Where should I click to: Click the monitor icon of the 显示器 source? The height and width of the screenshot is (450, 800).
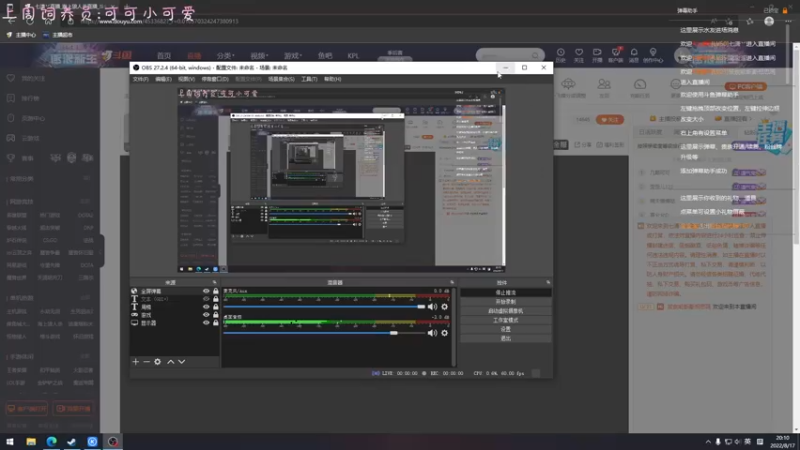134,323
